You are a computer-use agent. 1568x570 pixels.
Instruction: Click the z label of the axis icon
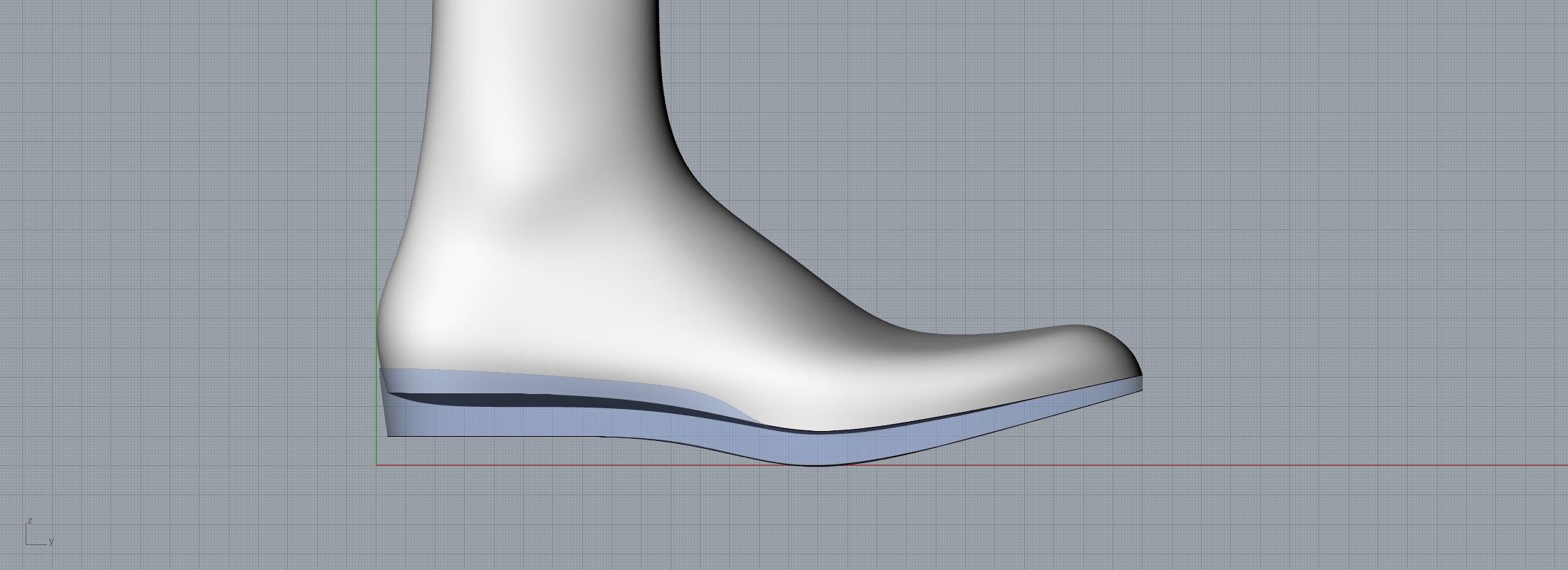(x=29, y=521)
